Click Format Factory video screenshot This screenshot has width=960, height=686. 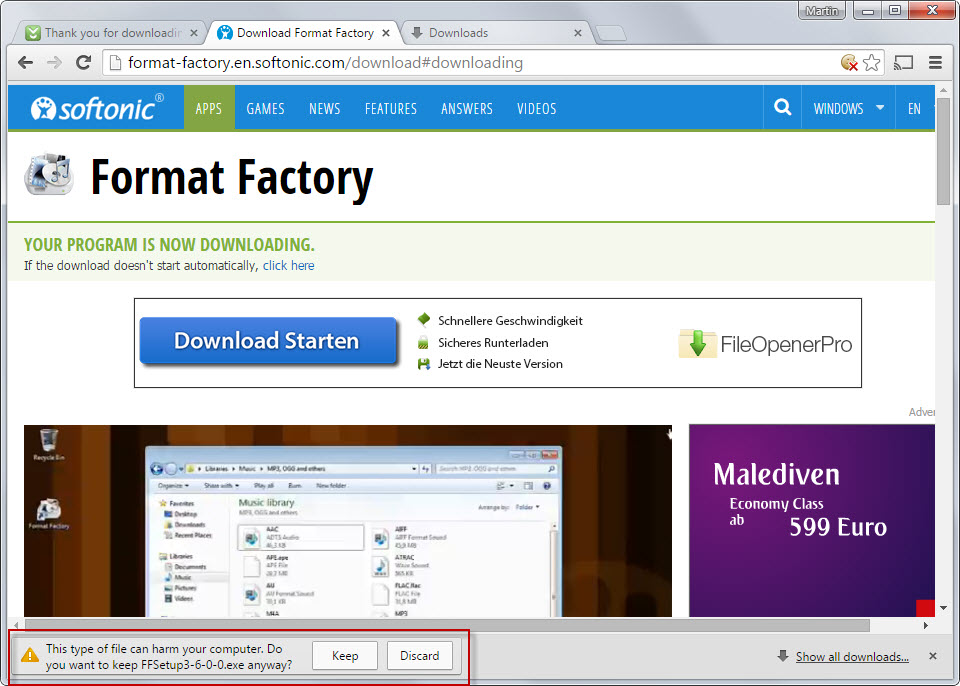pyautogui.click(x=348, y=521)
